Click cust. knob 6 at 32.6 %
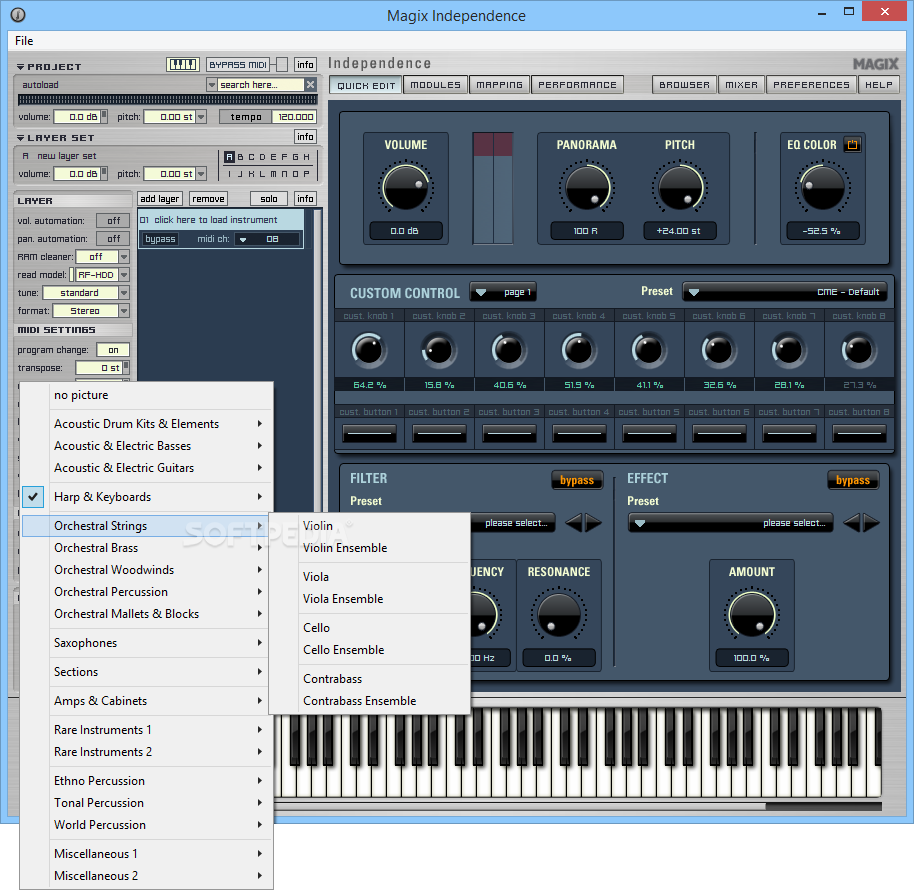 (719, 350)
